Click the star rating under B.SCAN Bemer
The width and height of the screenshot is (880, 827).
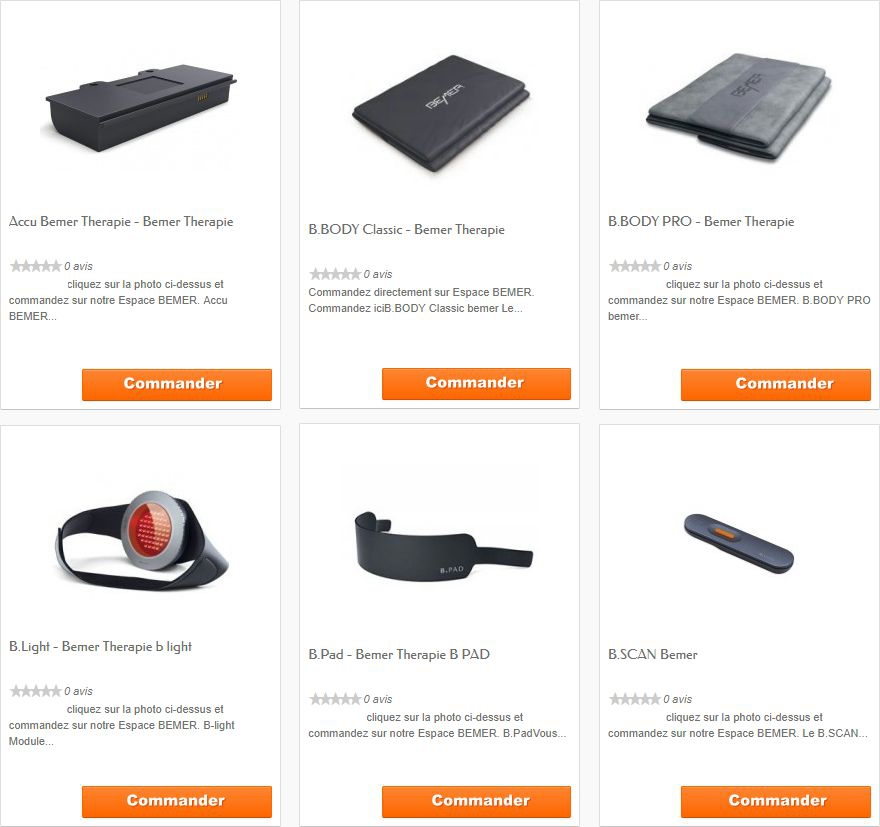tap(635, 699)
